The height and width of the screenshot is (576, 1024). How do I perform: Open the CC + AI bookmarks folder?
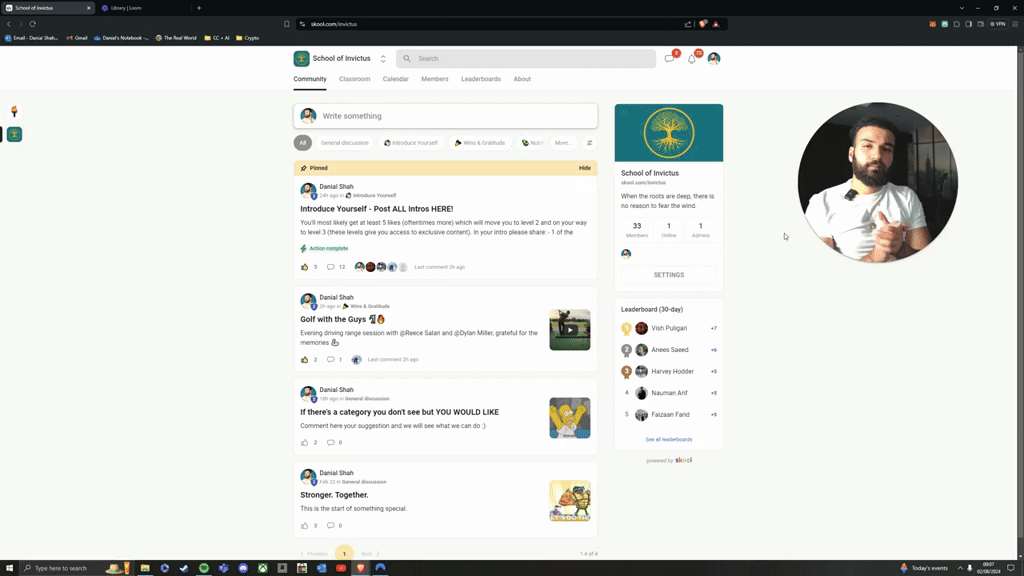tap(217, 38)
